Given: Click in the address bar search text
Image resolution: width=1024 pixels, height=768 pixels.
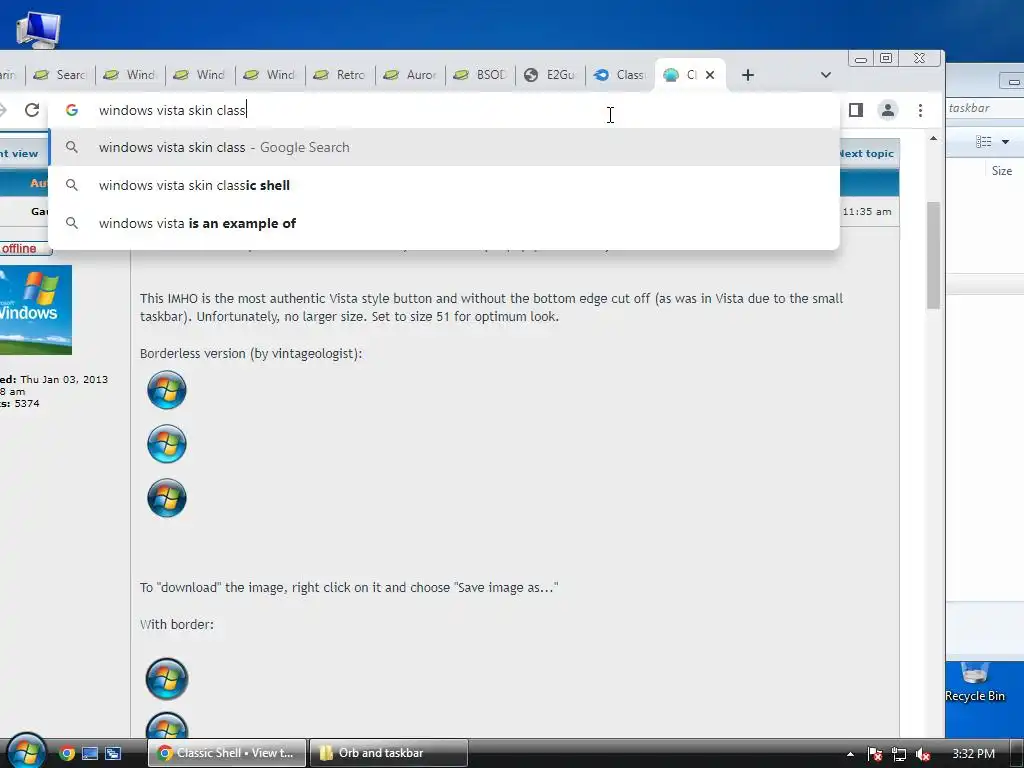Looking at the screenshot, I should click(172, 110).
